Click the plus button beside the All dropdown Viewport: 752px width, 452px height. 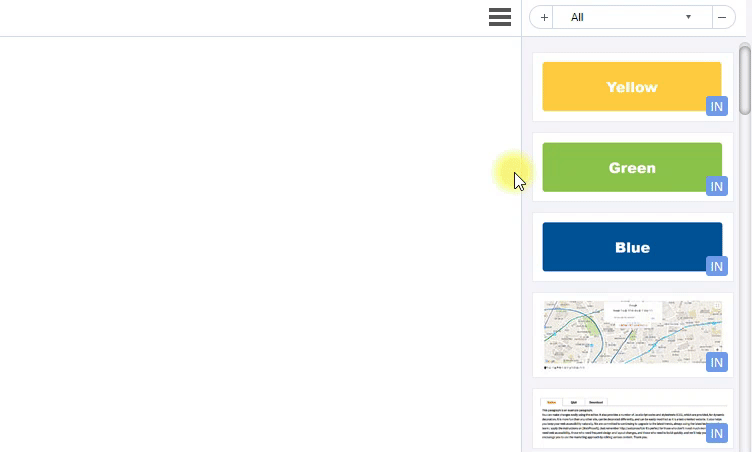pos(543,17)
